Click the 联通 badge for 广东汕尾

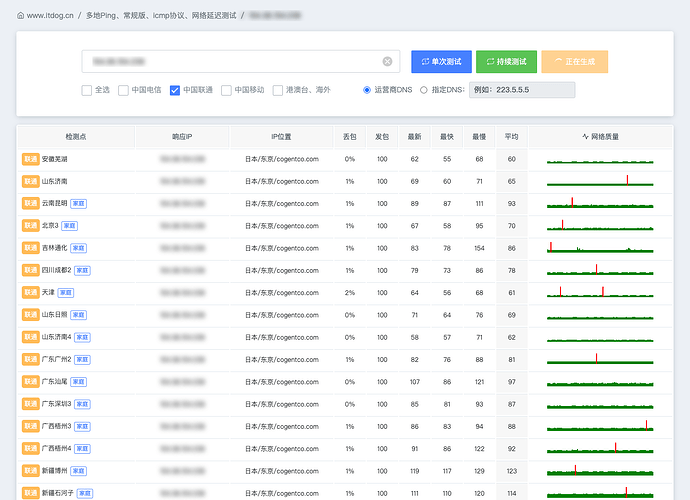click(x=30, y=382)
